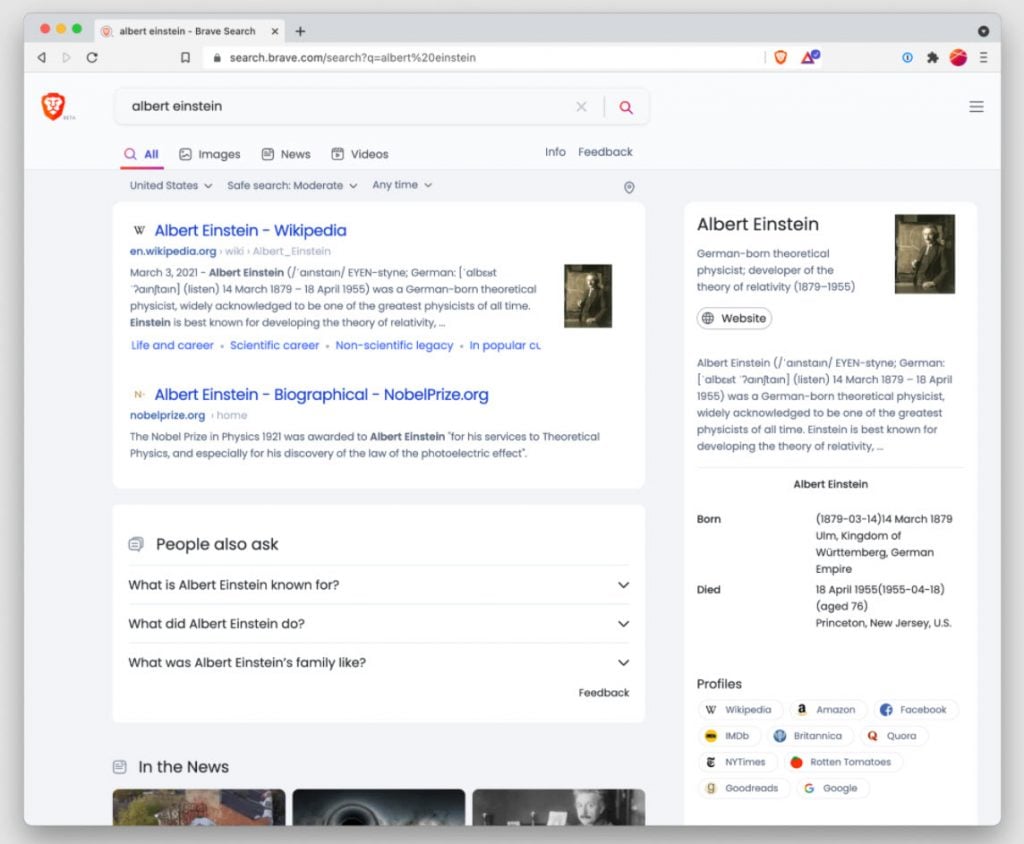This screenshot has width=1024, height=844.
Task: Open the black hole news thumbnail
Action: tap(379, 807)
